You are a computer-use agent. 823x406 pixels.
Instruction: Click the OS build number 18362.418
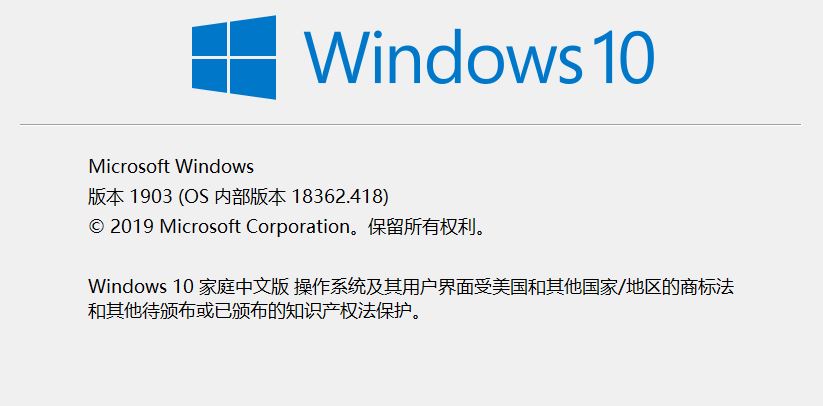coord(337,197)
